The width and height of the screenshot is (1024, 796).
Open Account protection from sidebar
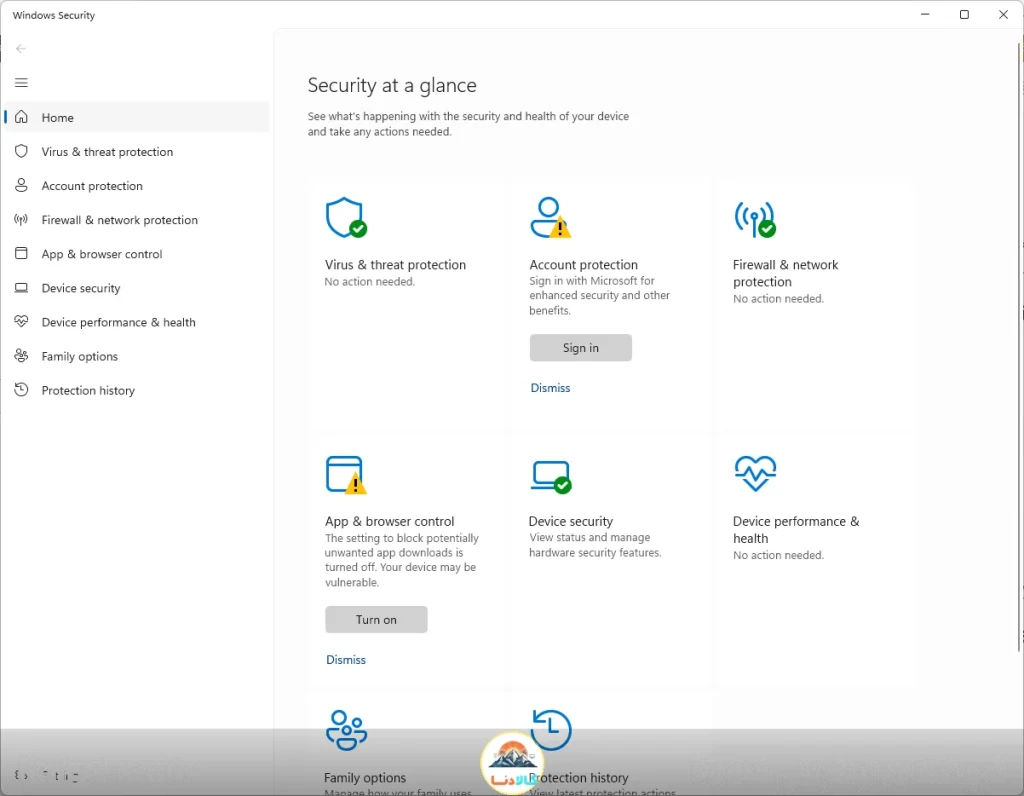[137, 185]
